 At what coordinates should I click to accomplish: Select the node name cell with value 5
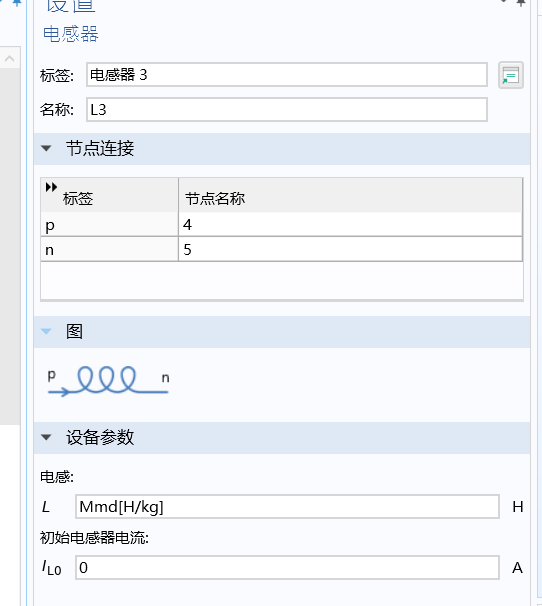tap(350, 250)
